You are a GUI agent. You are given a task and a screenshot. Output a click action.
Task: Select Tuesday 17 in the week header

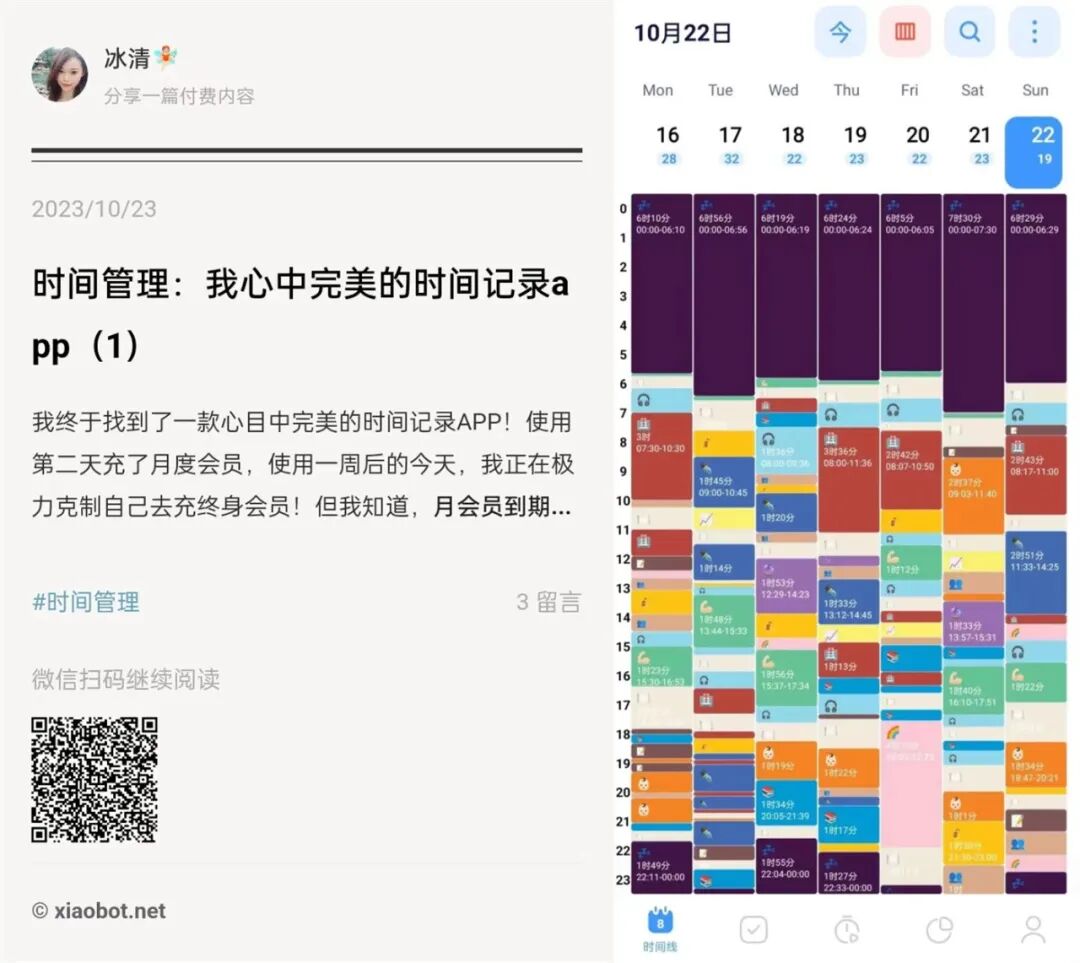730,145
